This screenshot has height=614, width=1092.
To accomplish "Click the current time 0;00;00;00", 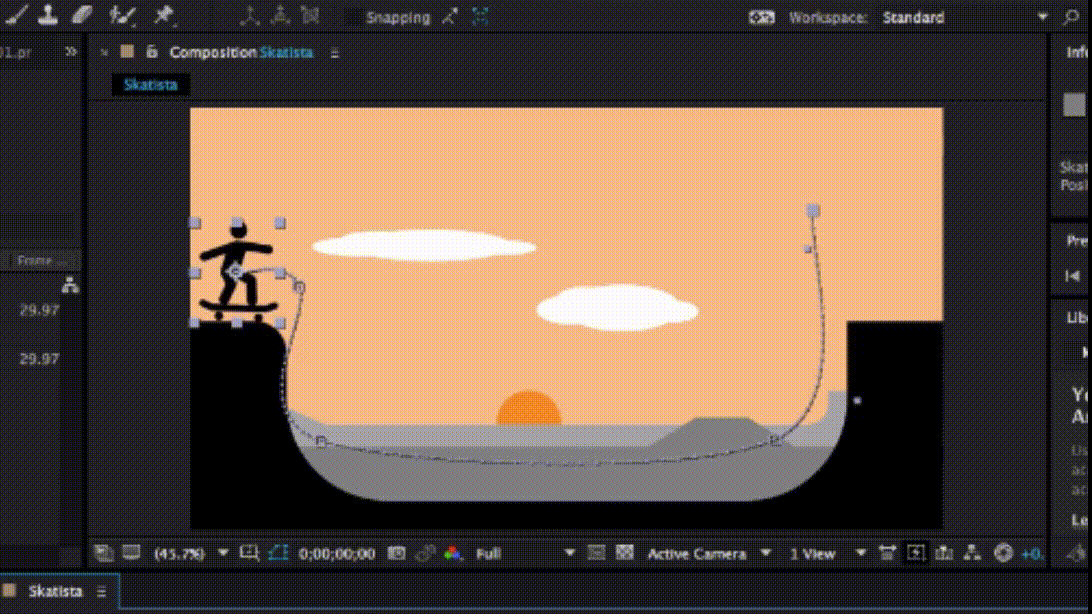I will tap(337, 553).
